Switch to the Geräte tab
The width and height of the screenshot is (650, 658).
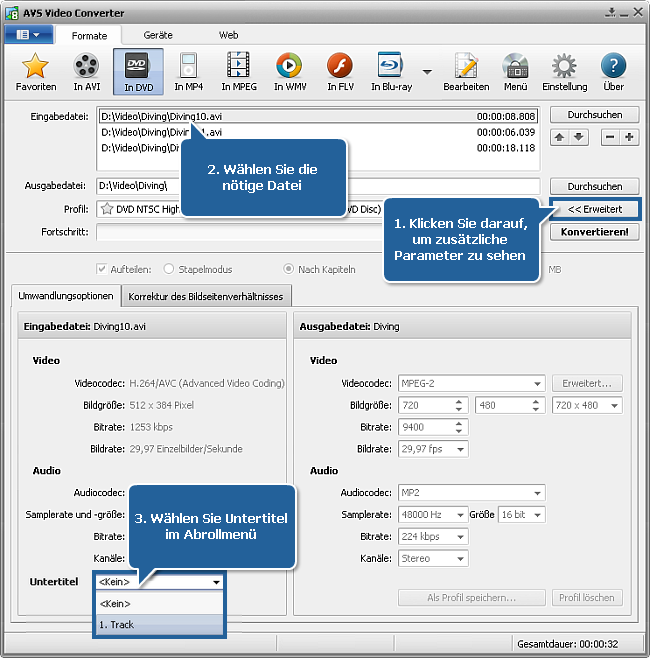click(x=158, y=35)
